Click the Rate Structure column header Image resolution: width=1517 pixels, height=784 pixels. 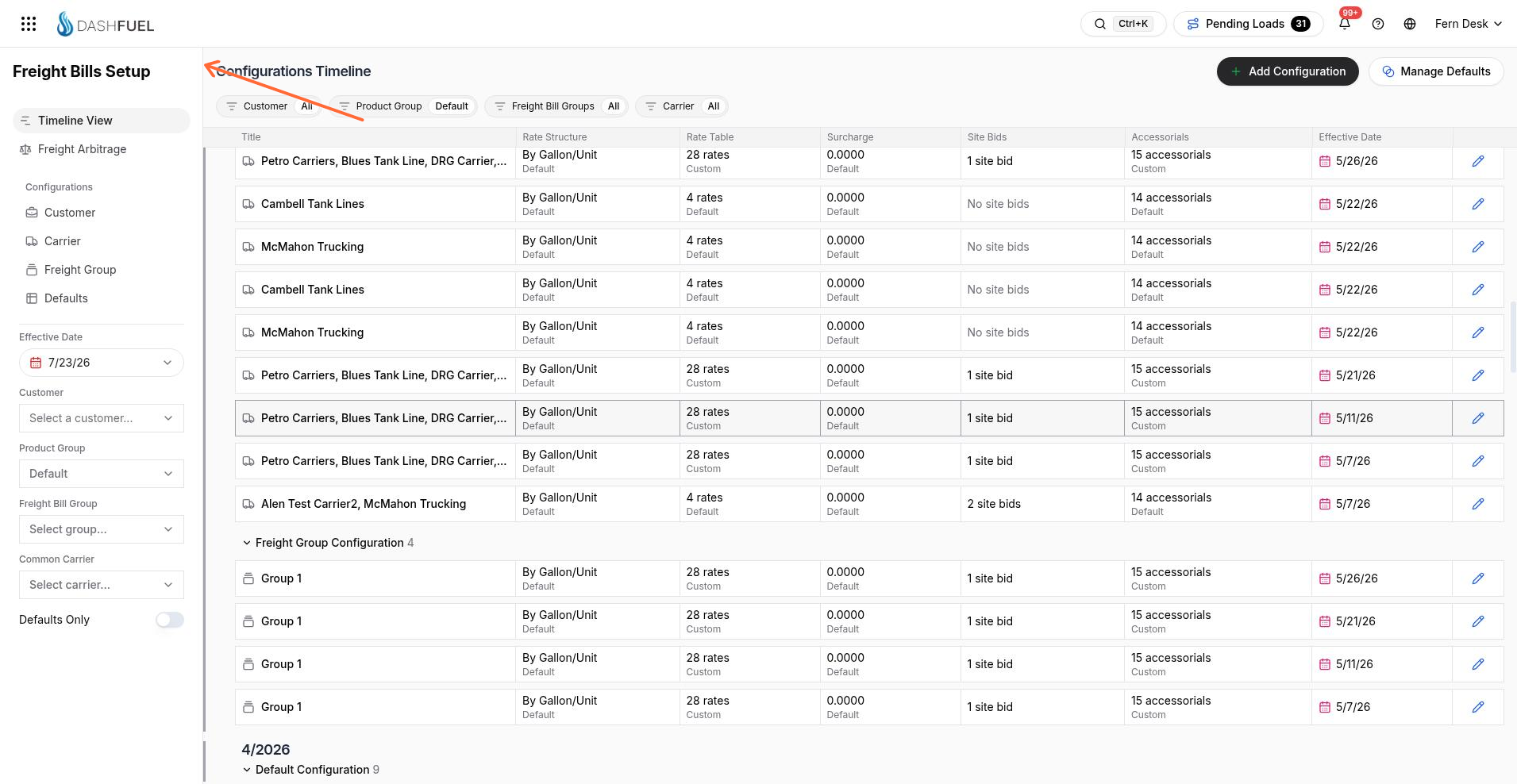click(554, 137)
